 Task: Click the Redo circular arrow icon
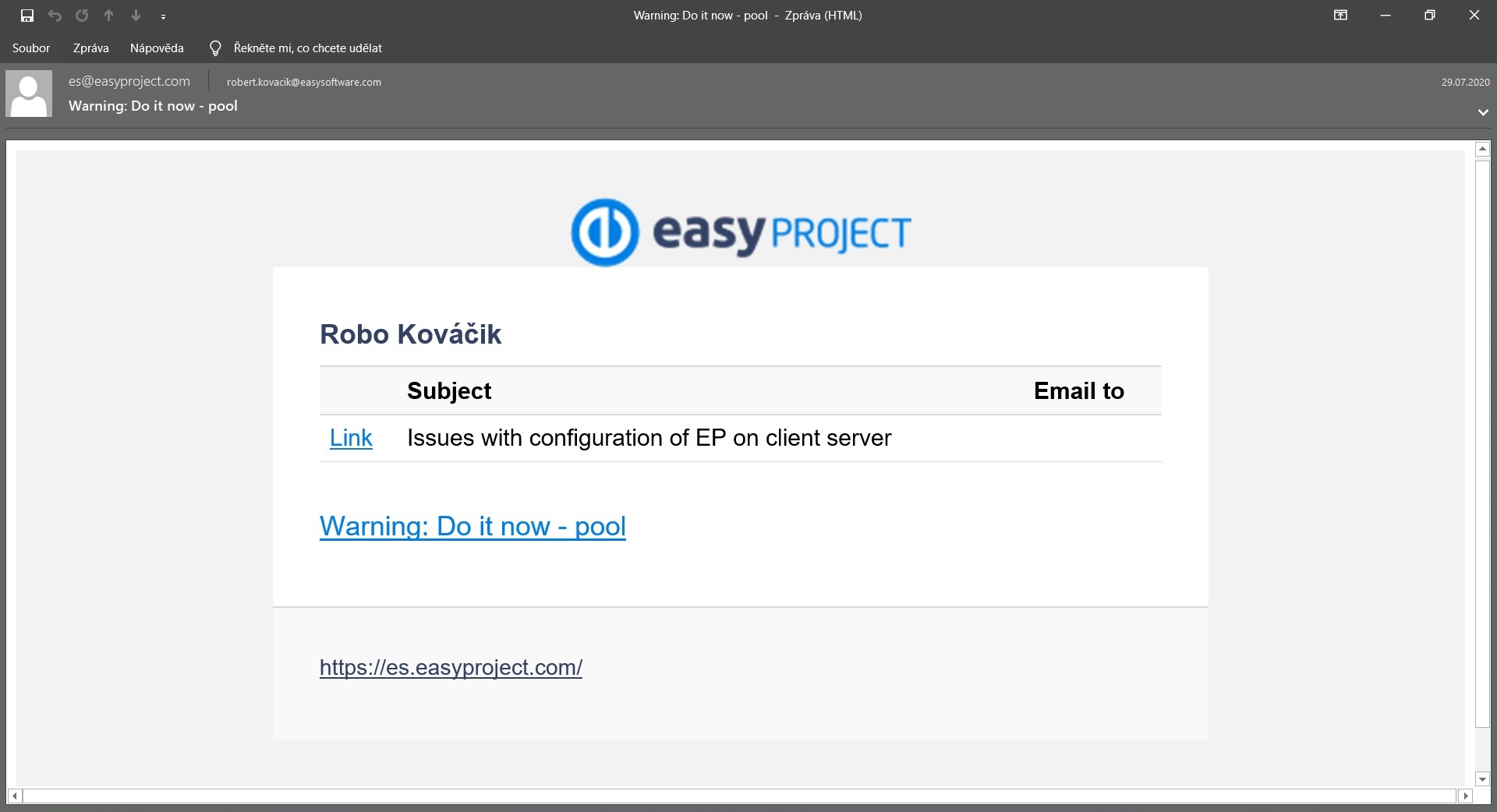(82, 15)
